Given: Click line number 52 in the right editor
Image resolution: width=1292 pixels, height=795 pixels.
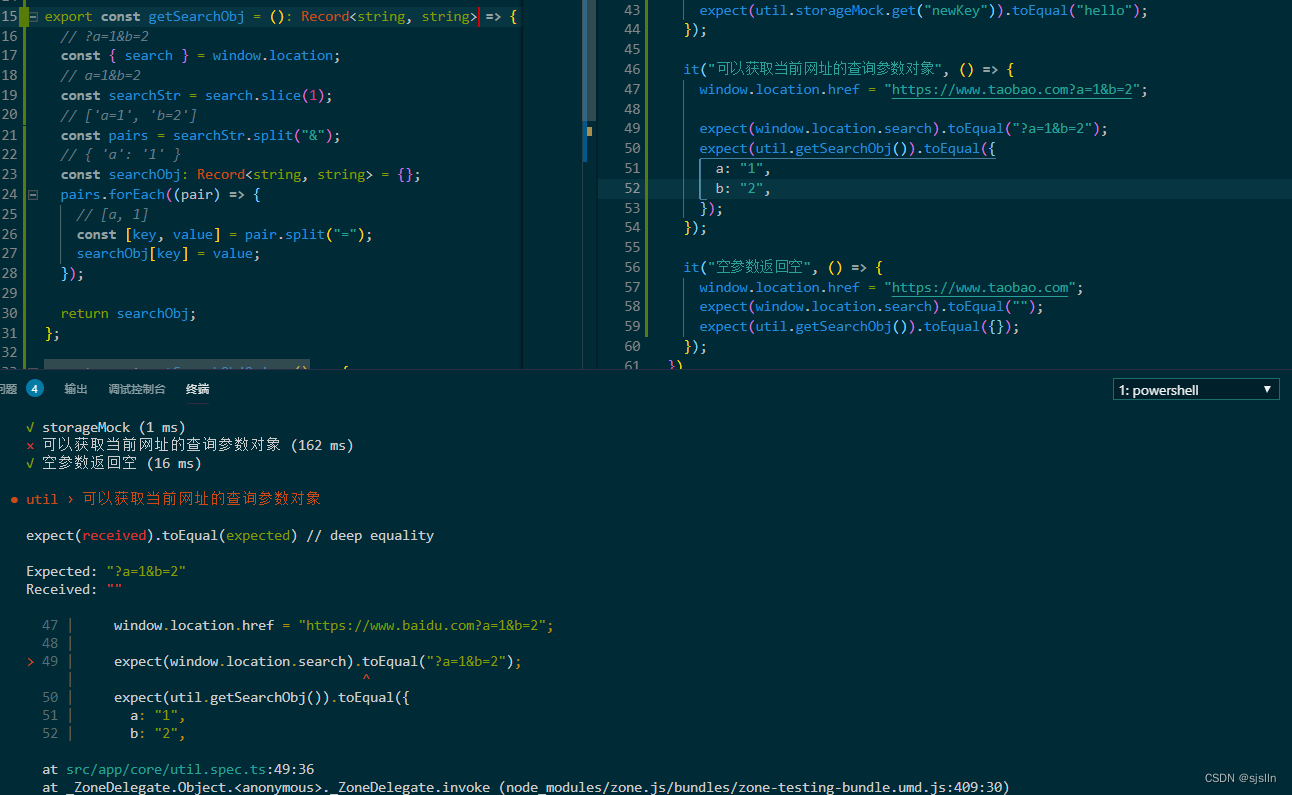Looking at the screenshot, I should (x=631, y=188).
